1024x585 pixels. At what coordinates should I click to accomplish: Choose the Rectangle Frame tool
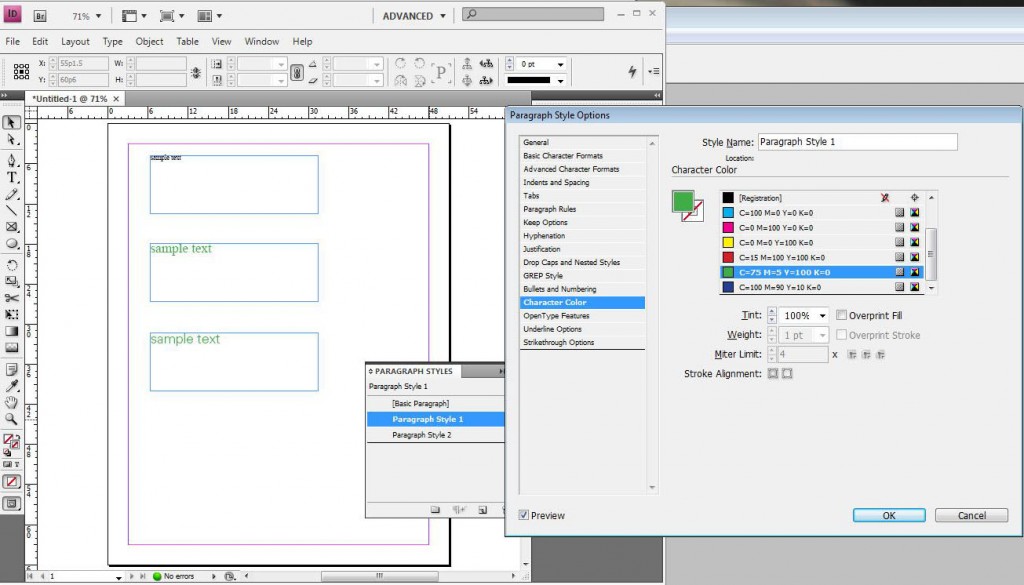(11, 227)
